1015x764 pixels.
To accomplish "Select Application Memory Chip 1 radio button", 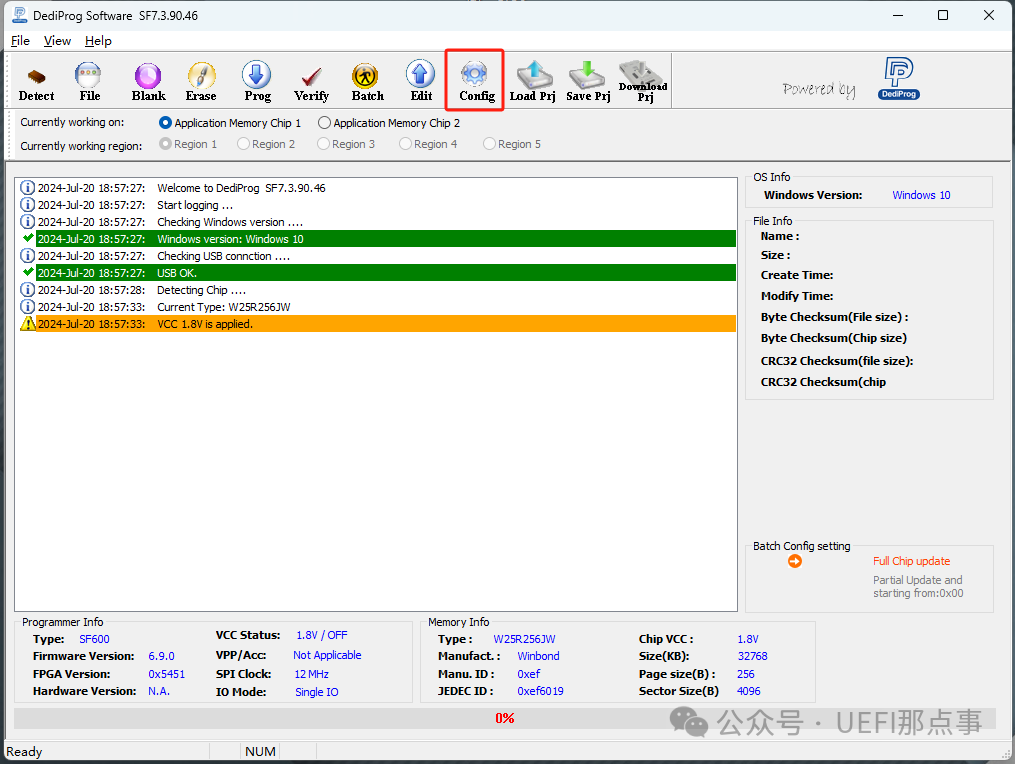I will click(166, 123).
